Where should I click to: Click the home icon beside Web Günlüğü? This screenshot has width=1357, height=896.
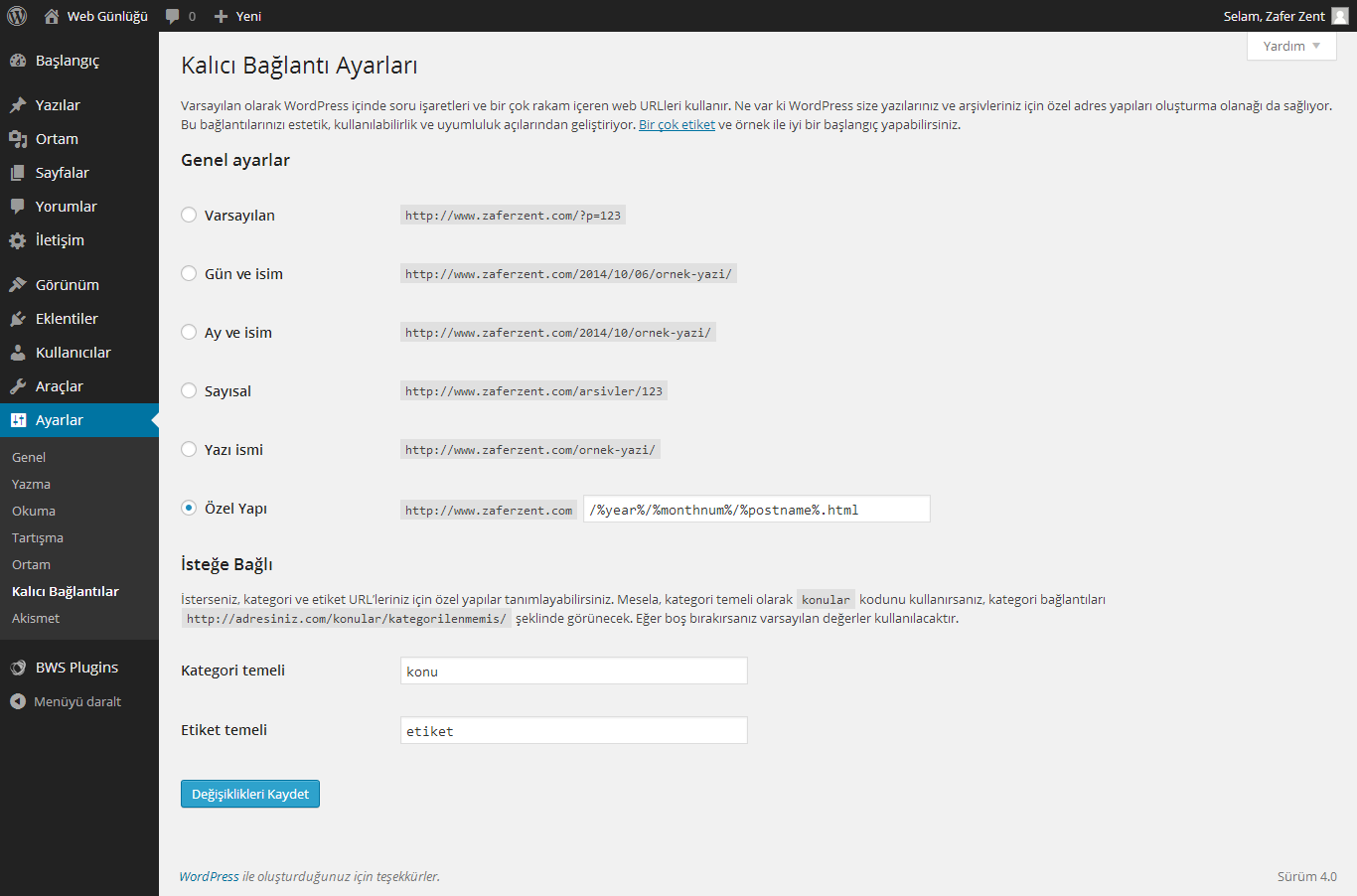52,16
